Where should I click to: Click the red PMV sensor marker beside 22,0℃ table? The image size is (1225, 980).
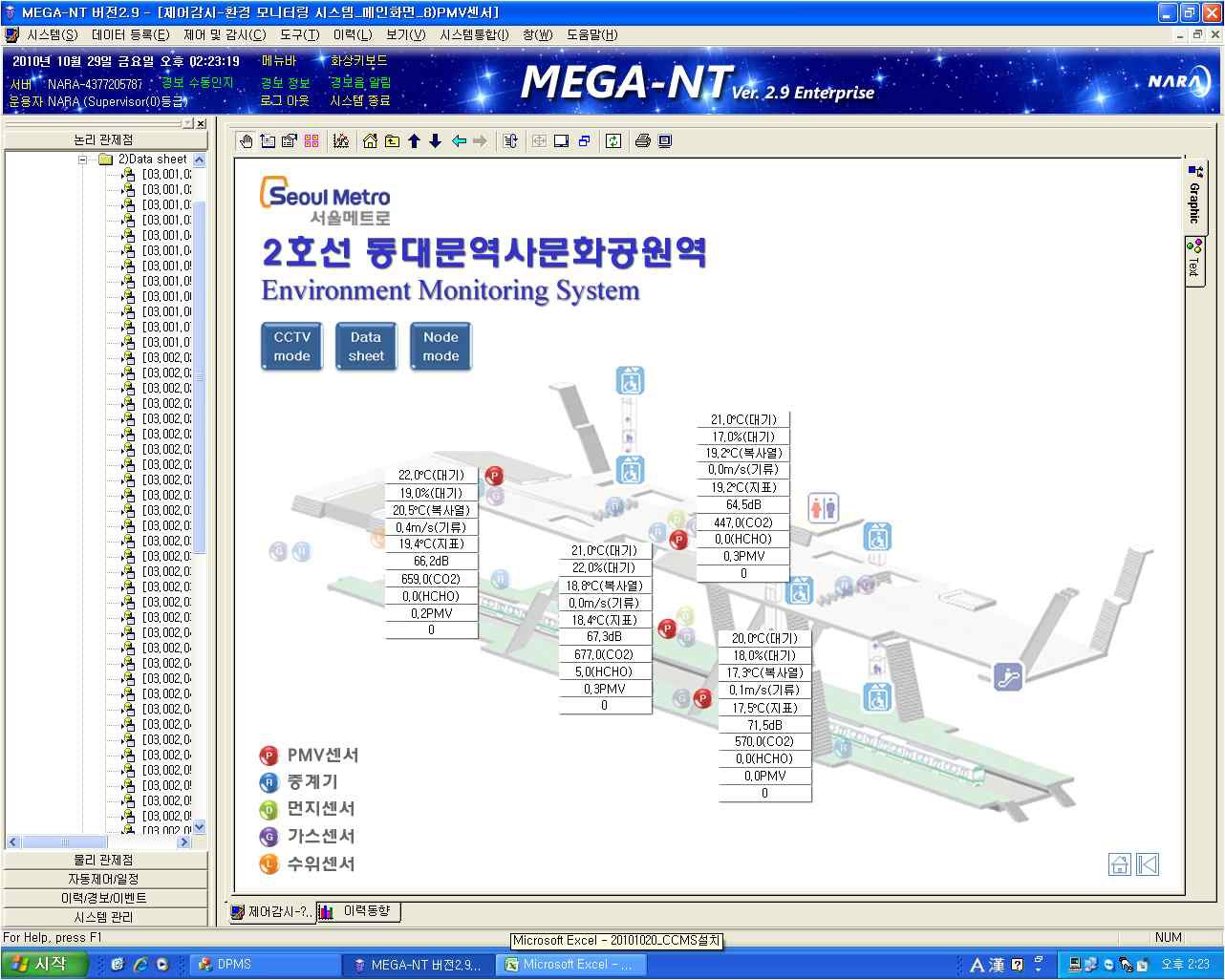[494, 476]
